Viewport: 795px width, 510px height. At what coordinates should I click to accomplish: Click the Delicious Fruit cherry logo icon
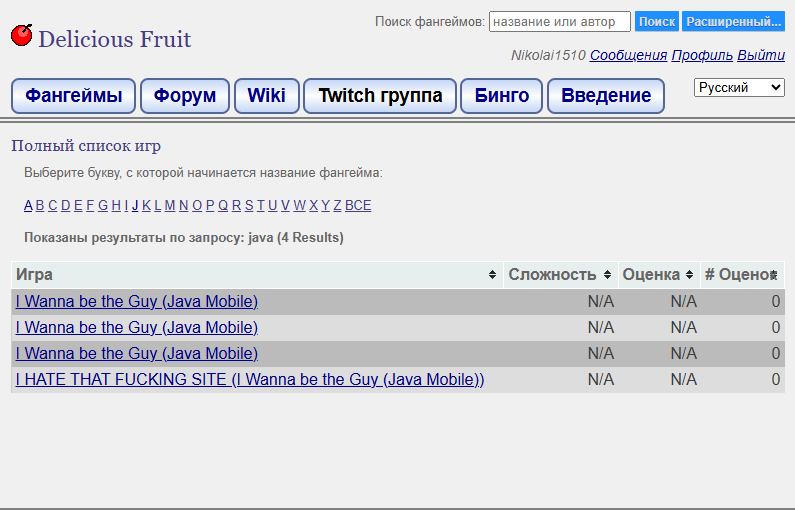click(x=22, y=35)
